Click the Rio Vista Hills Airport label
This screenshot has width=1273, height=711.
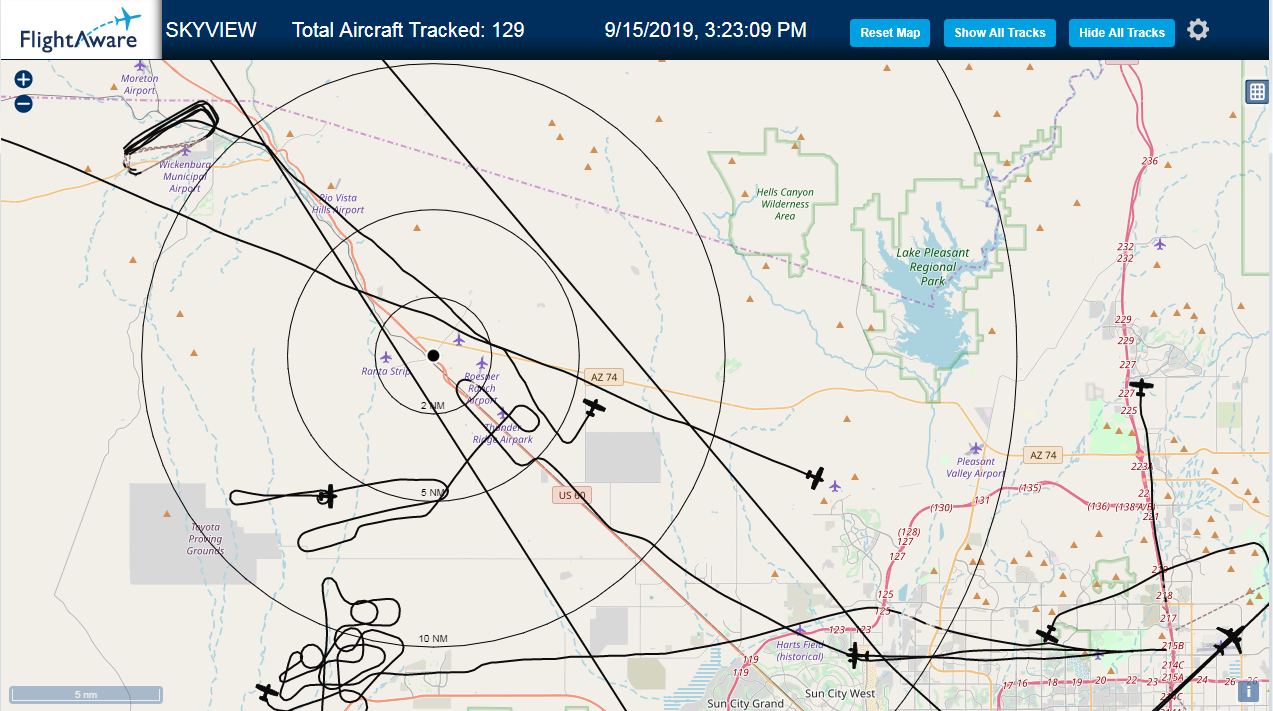[x=337, y=204]
